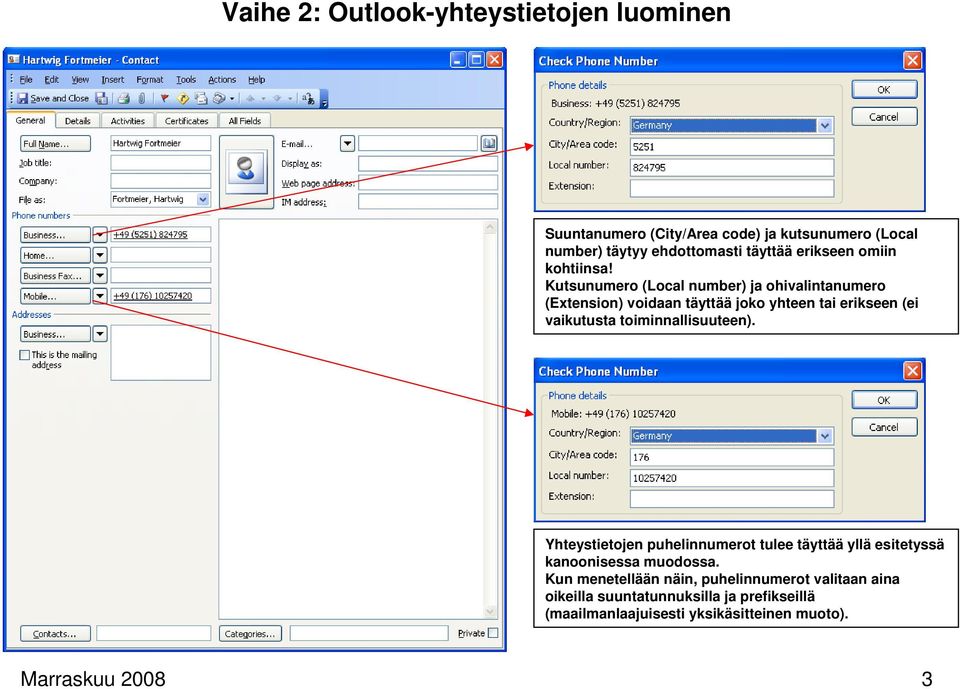Screen dimensions: 960x689
Task: Open the Help menu
Action: tap(257, 80)
